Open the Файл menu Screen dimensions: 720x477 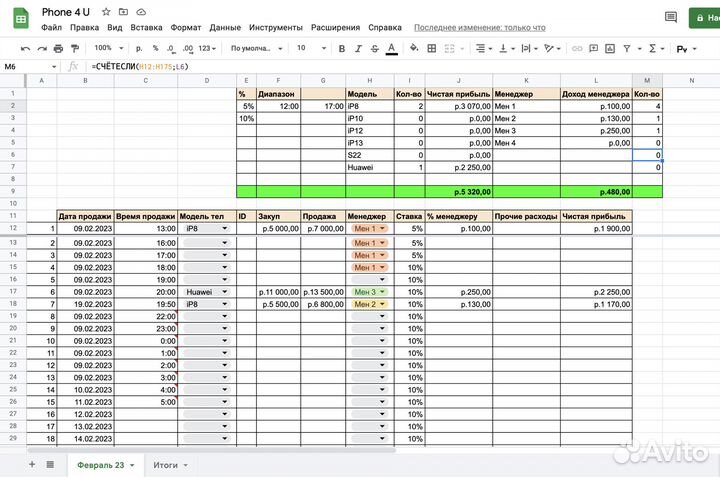51,28
